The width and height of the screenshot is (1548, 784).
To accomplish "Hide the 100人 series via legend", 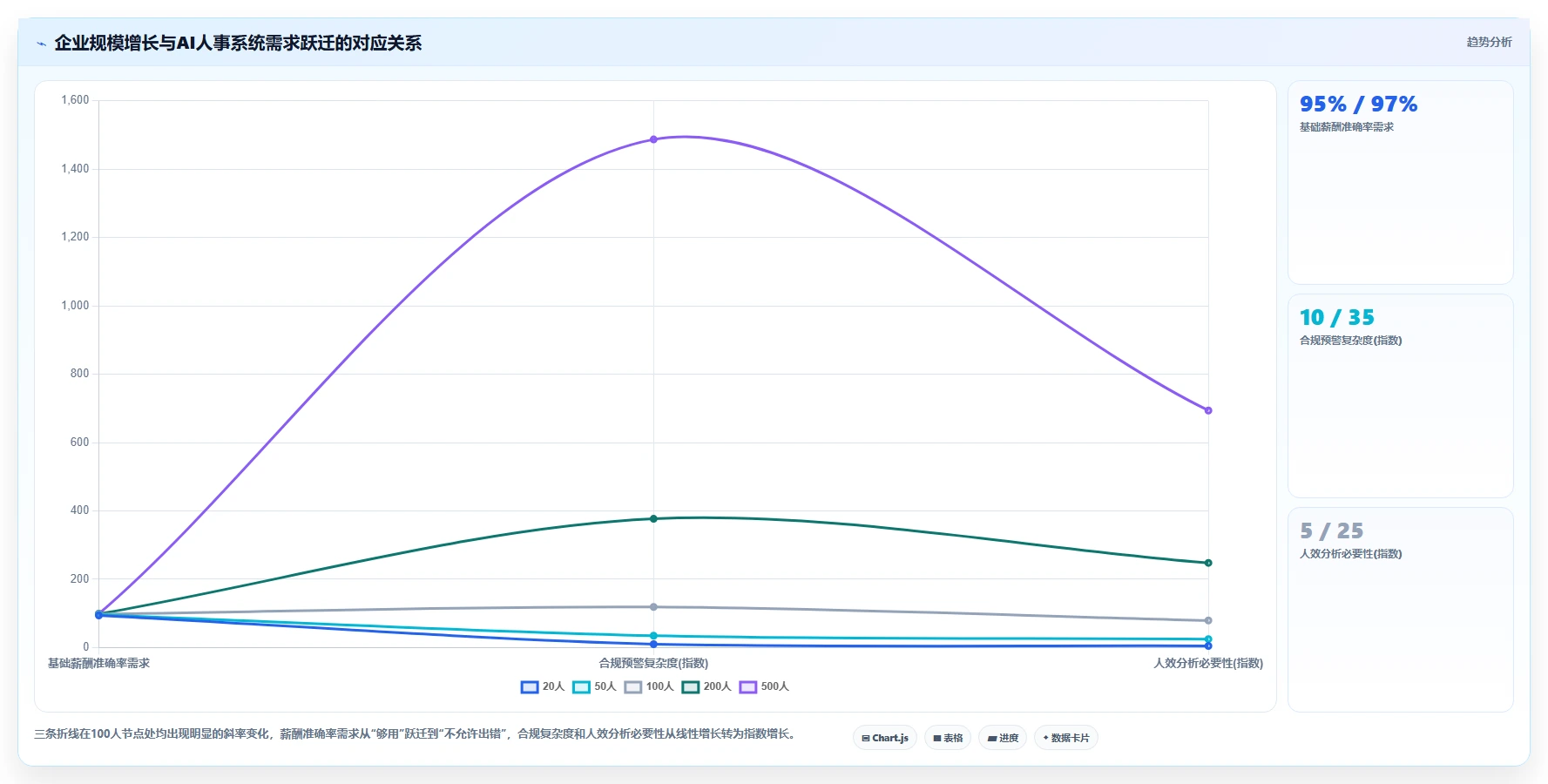I will coord(649,686).
